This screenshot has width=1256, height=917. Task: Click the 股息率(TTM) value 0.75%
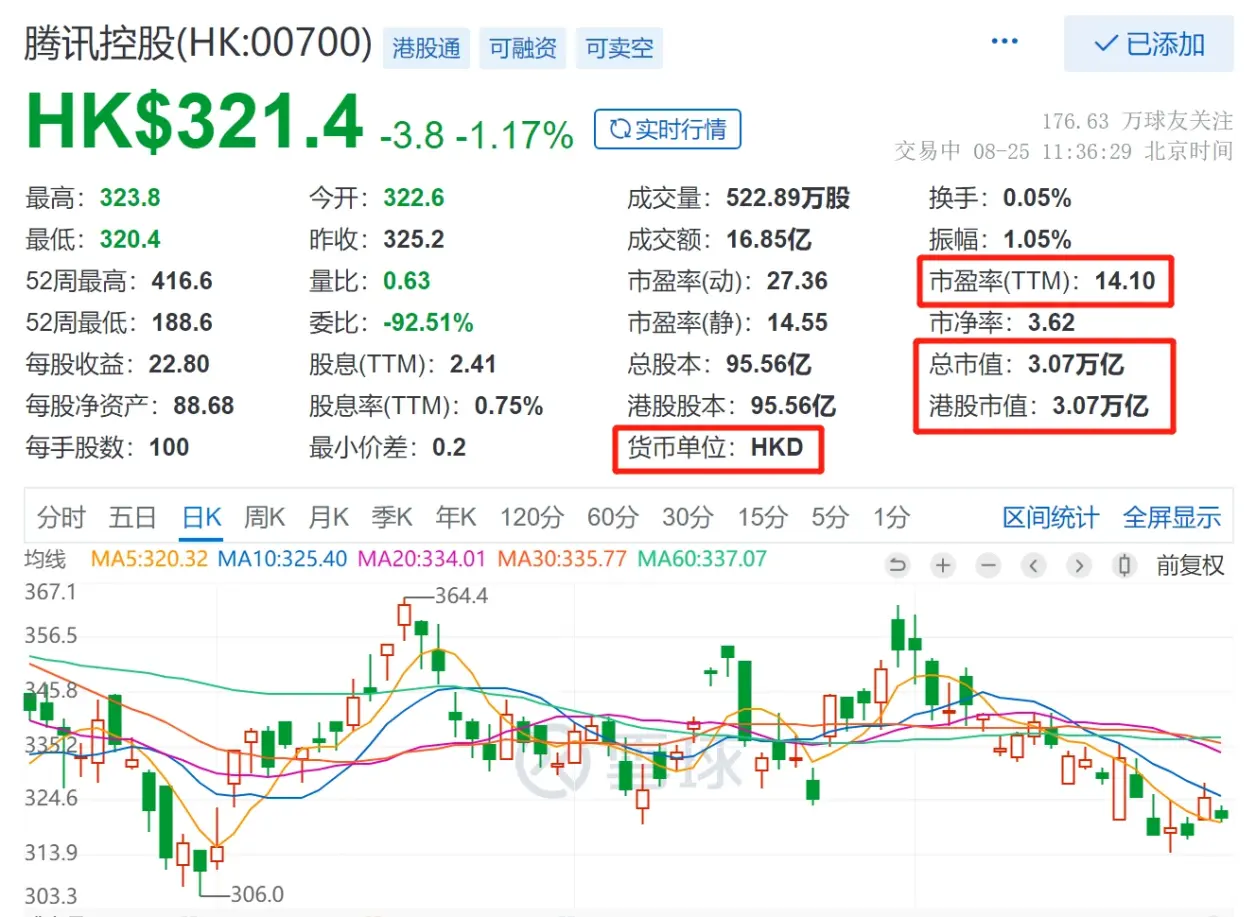(509, 406)
